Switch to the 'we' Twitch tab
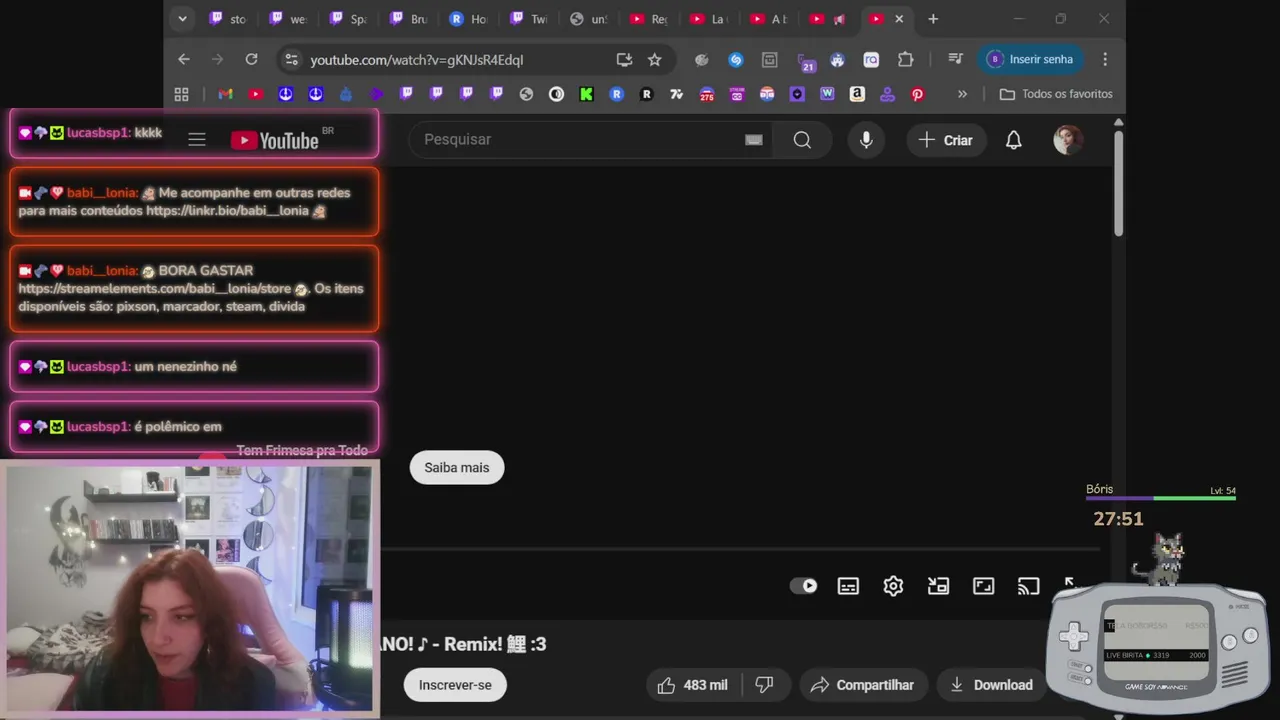Image resolution: width=1280 pixels, height=720 pixels. click(288, 19)
